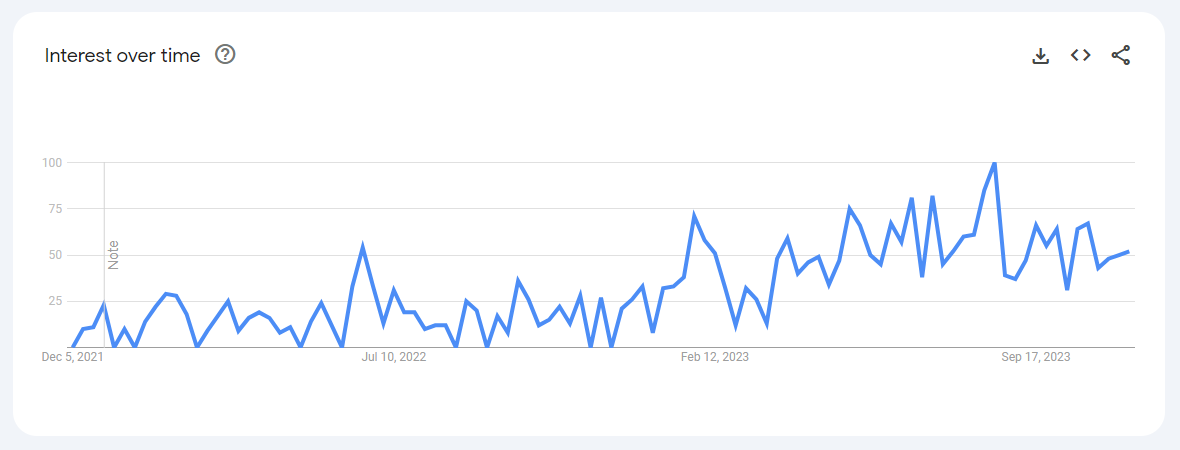Click the 25 value on y-axis
The width and height of the screenshot is (1180, 450).
54,301
